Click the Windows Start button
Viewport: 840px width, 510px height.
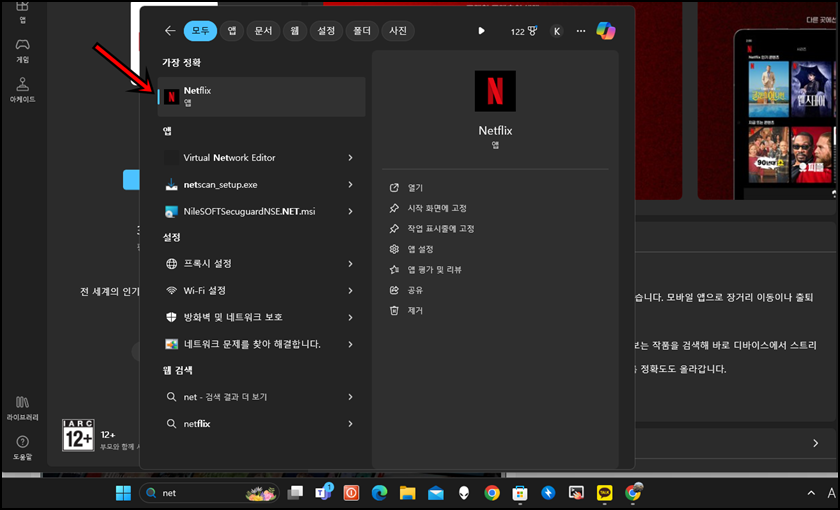tap(123, 493)
